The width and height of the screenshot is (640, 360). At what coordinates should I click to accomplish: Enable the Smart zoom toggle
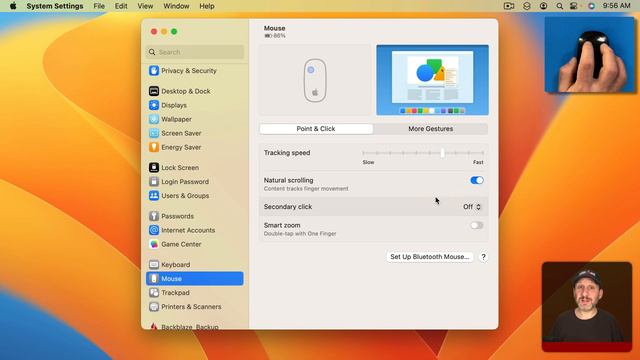point(477,225)
